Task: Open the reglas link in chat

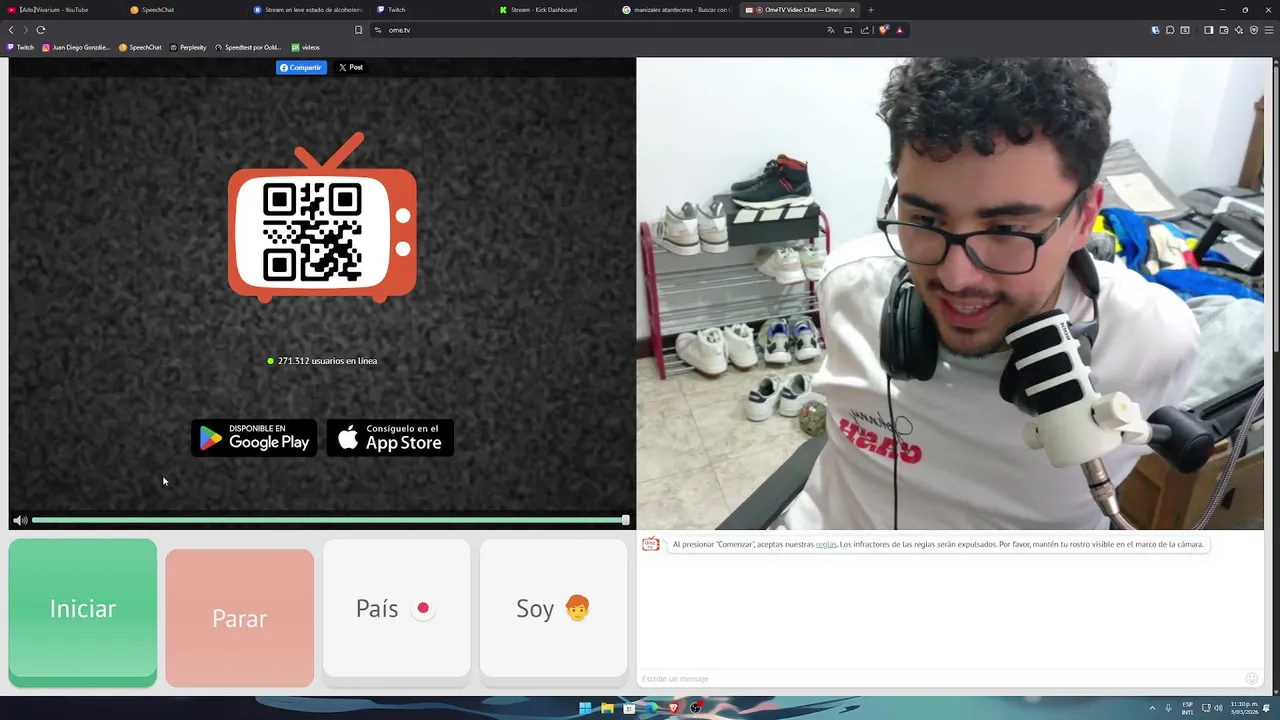Action: coord(826,544)
